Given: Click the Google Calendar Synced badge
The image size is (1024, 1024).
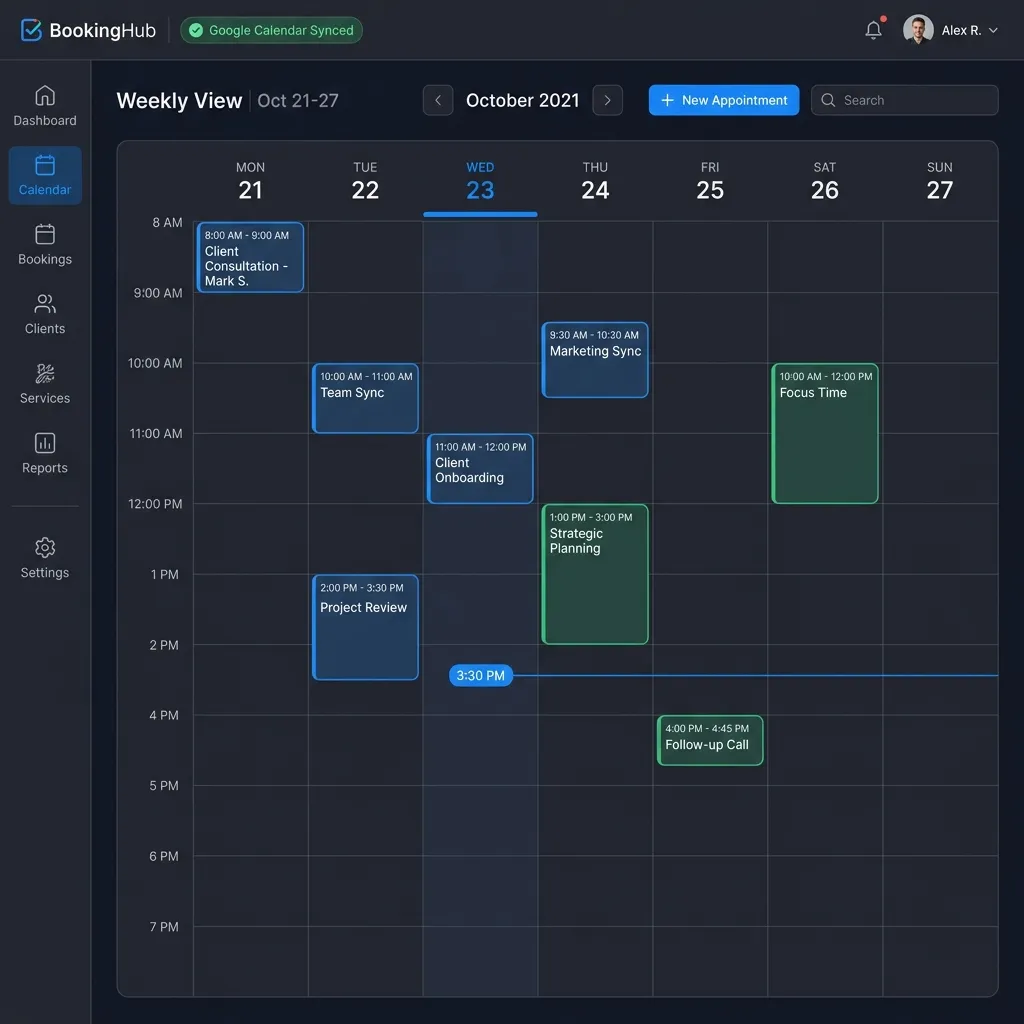Looking at the screenshot, I should tap(271, 30).
